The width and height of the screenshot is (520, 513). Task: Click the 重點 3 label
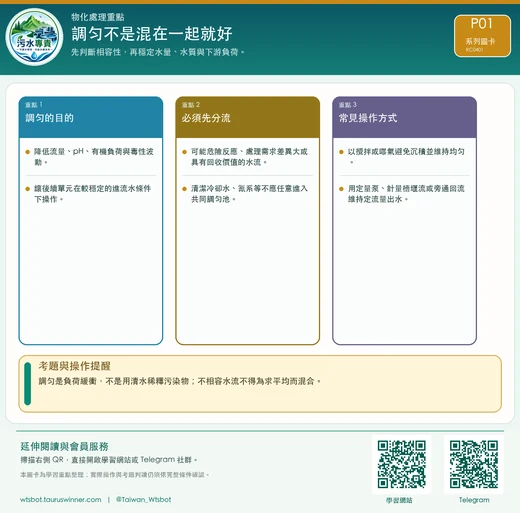pyautogui.click(x=348, y=105)
